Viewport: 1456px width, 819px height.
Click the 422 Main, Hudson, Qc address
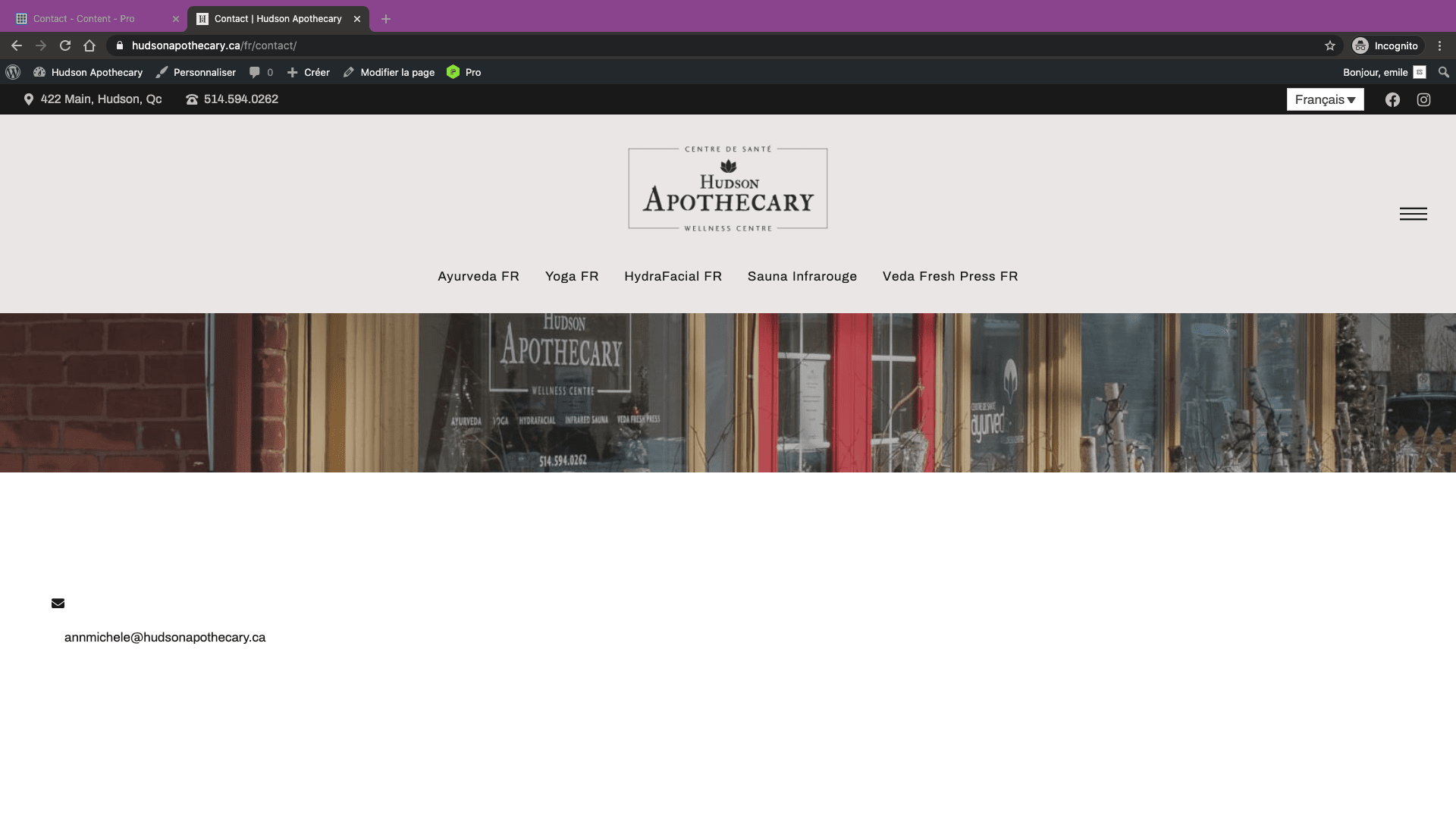101,99
